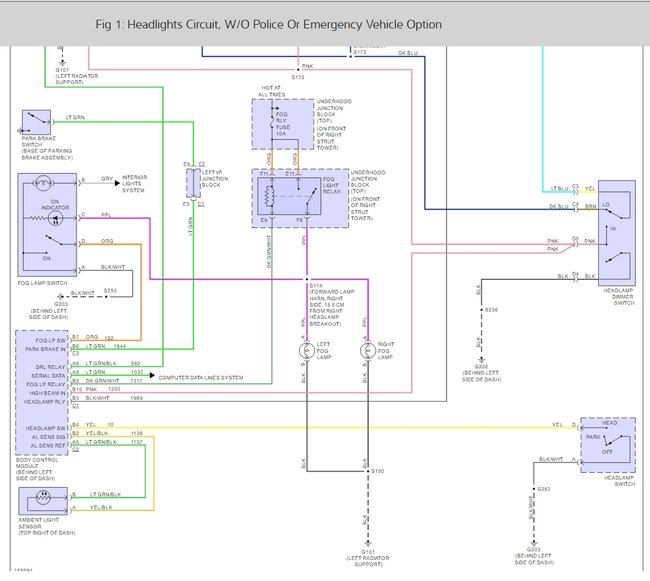This screenshot has height=581, width=650.
Task: Click the HOT AT ALL TIMES label
Action: coord(272,91)
